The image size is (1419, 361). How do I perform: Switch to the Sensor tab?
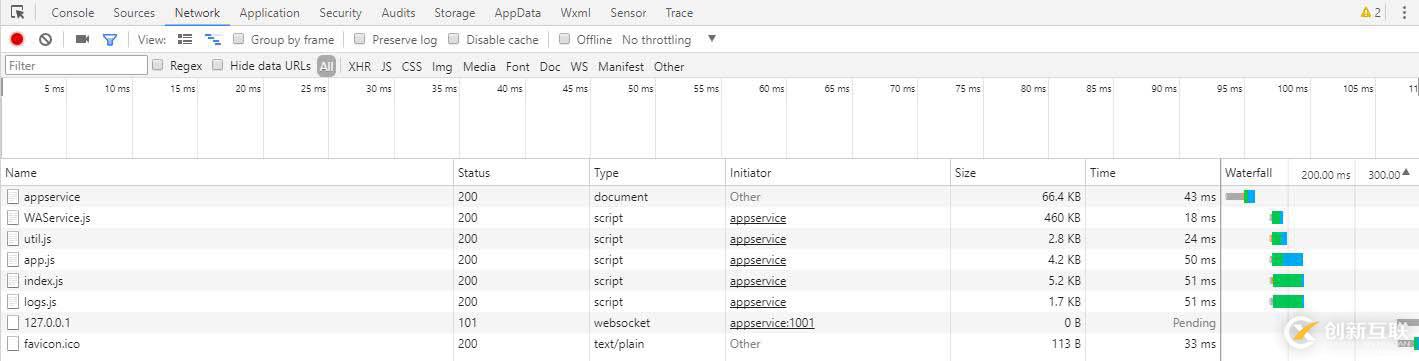[628, 13]
